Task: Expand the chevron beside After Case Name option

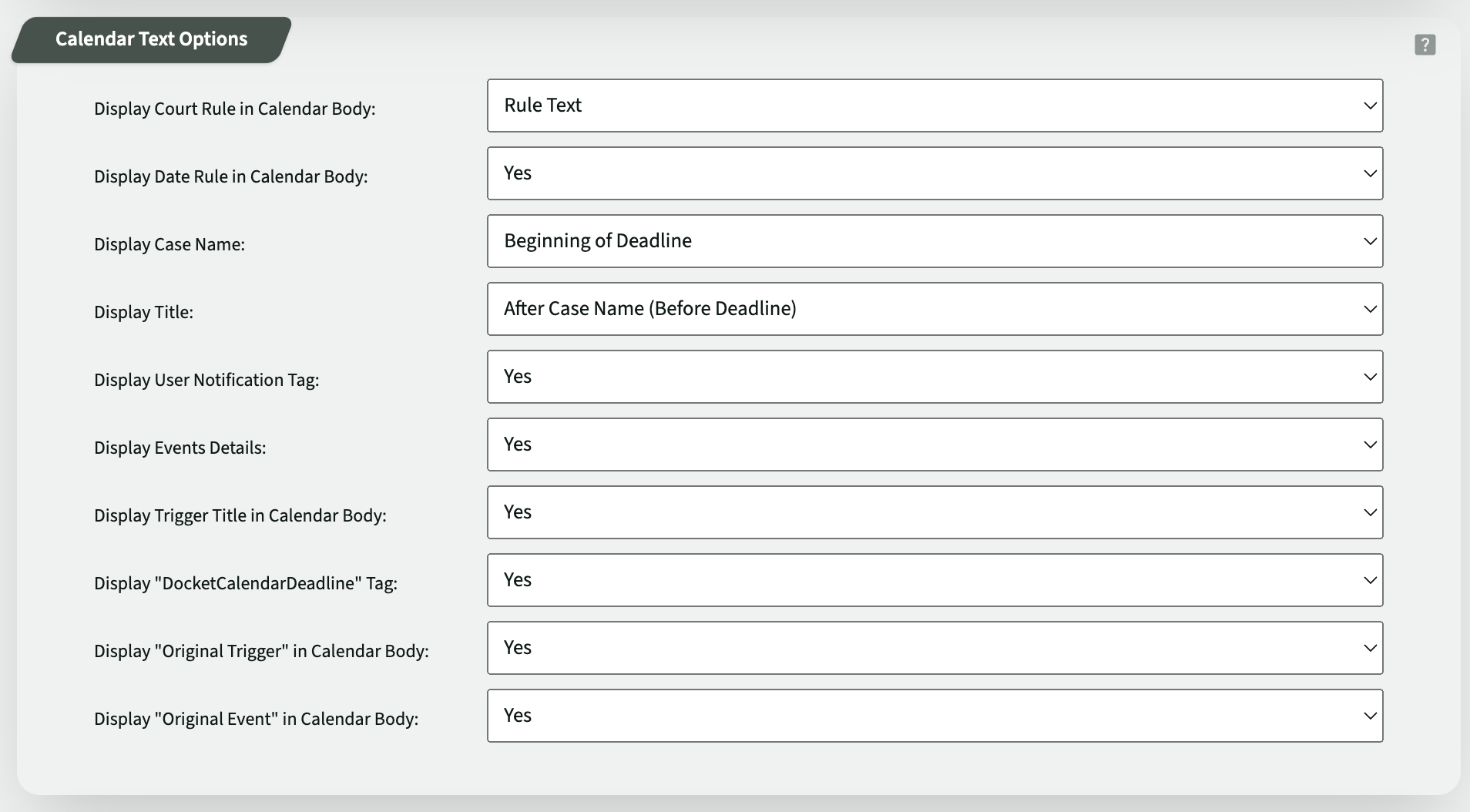Action: [x=1370, y=308]
